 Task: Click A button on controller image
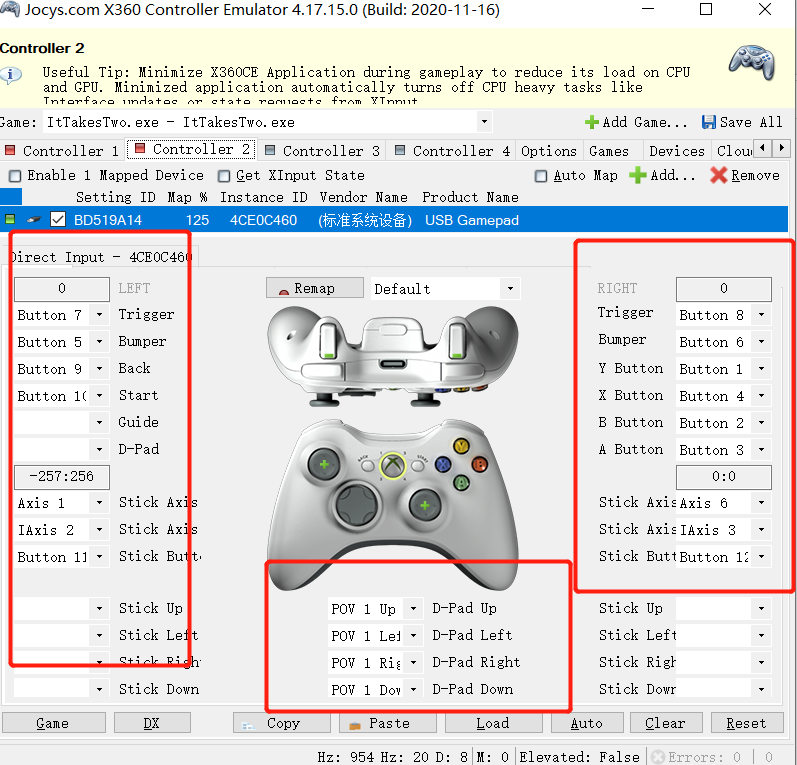click(x=461, y=481)
